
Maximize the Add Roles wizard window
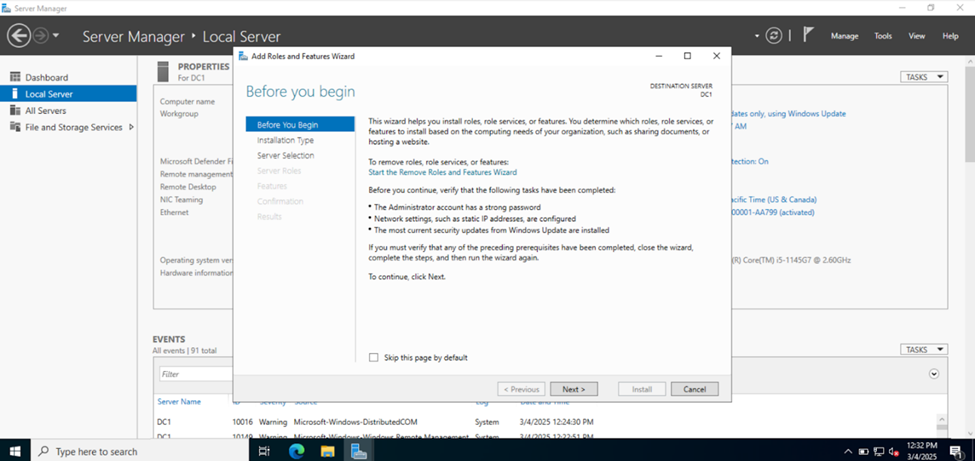coord(687,56)
